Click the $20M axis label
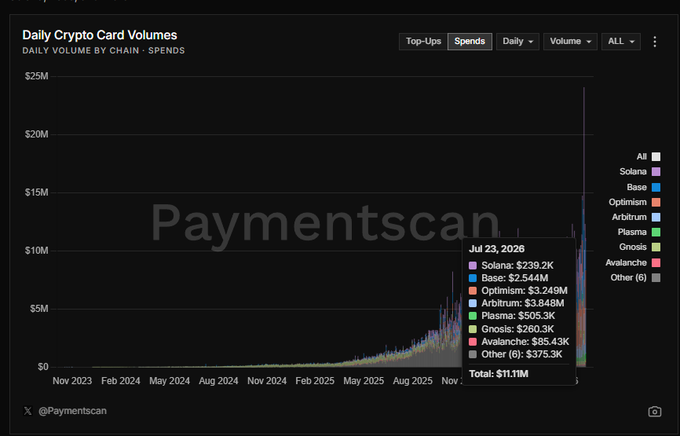 click(36, 134)
